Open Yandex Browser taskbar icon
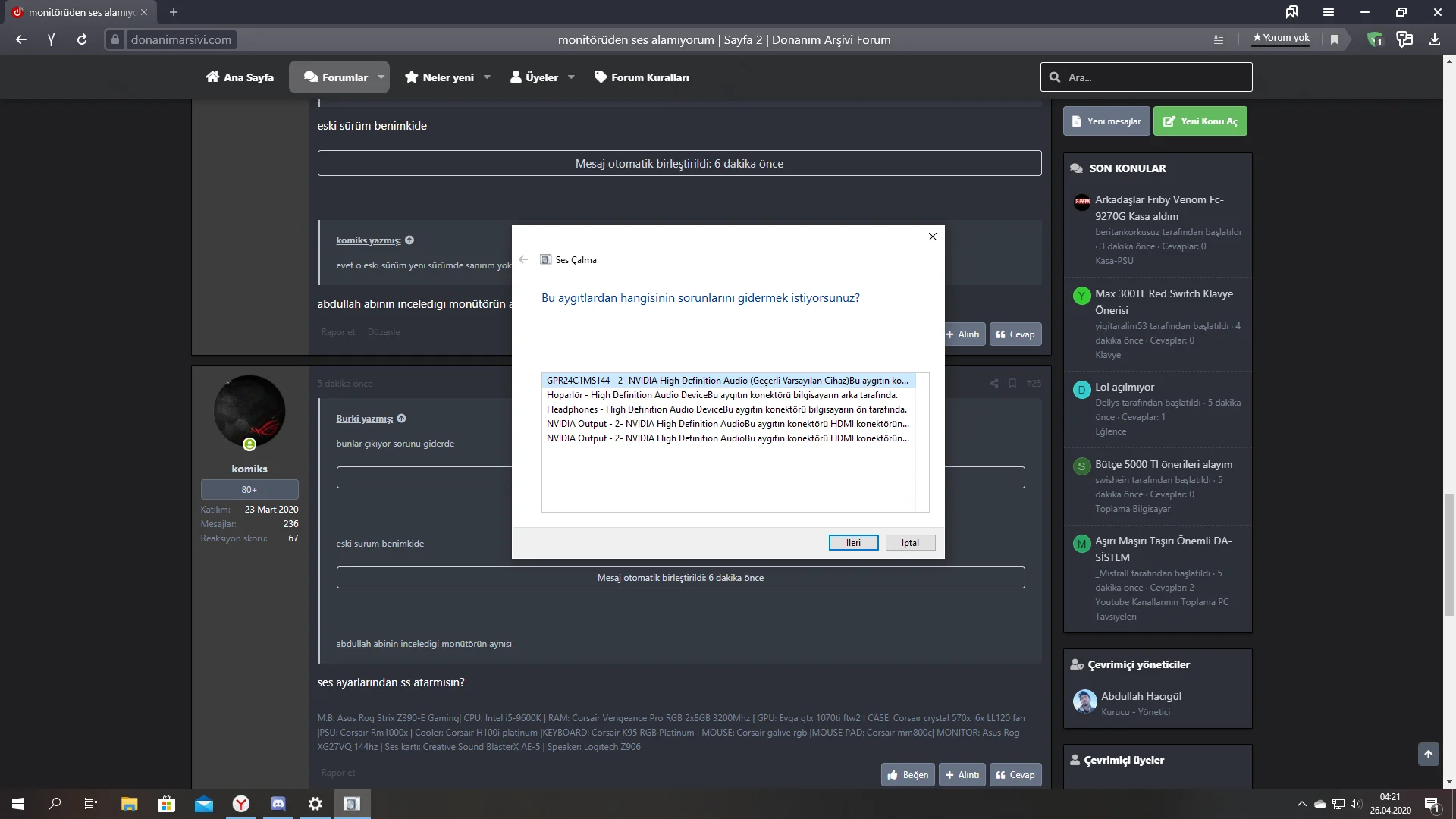This screenshot has width=1456, height=819. (x=241, y=804)
